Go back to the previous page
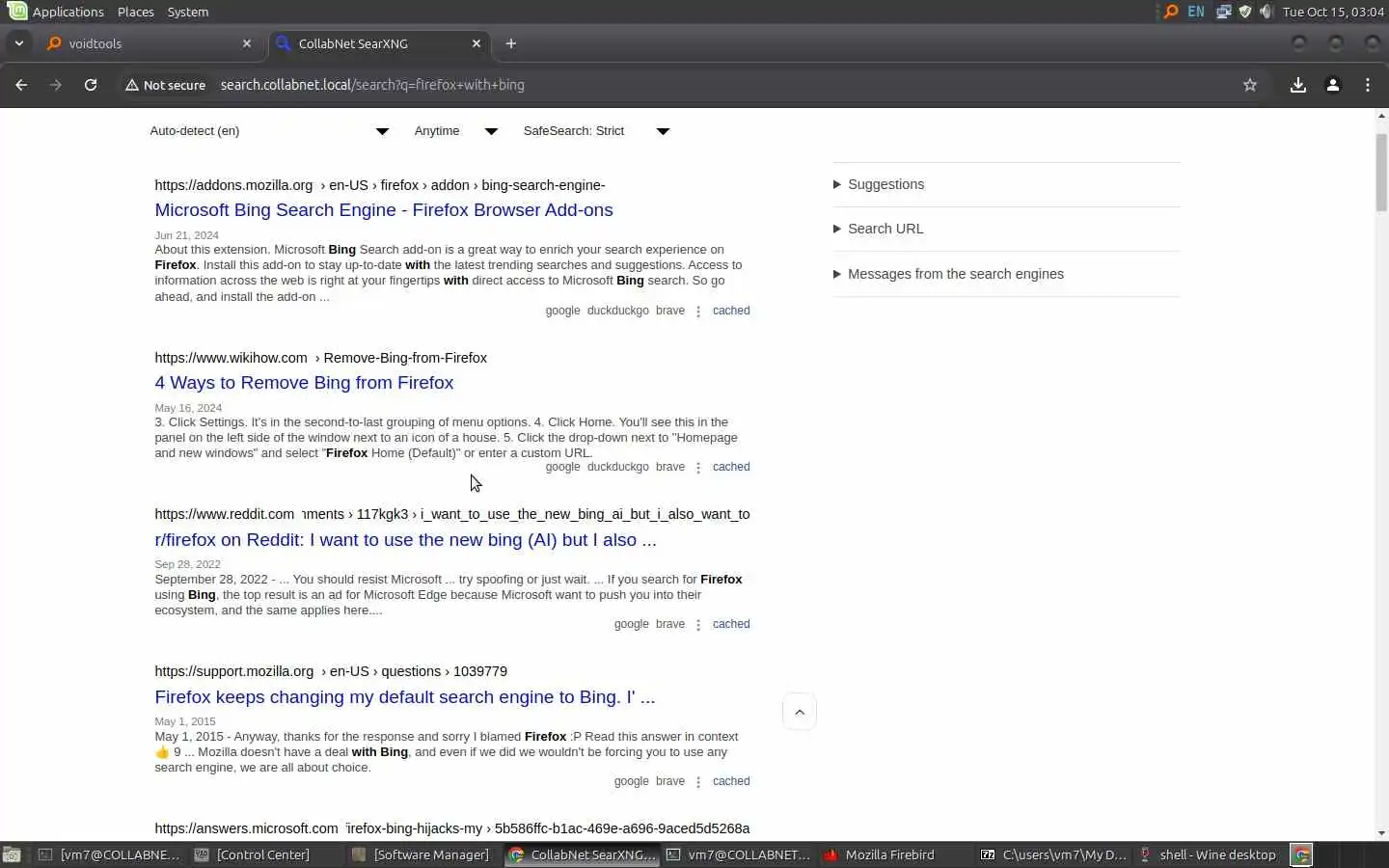Screen dimensions: 1389x868 [x=21, y=85]
